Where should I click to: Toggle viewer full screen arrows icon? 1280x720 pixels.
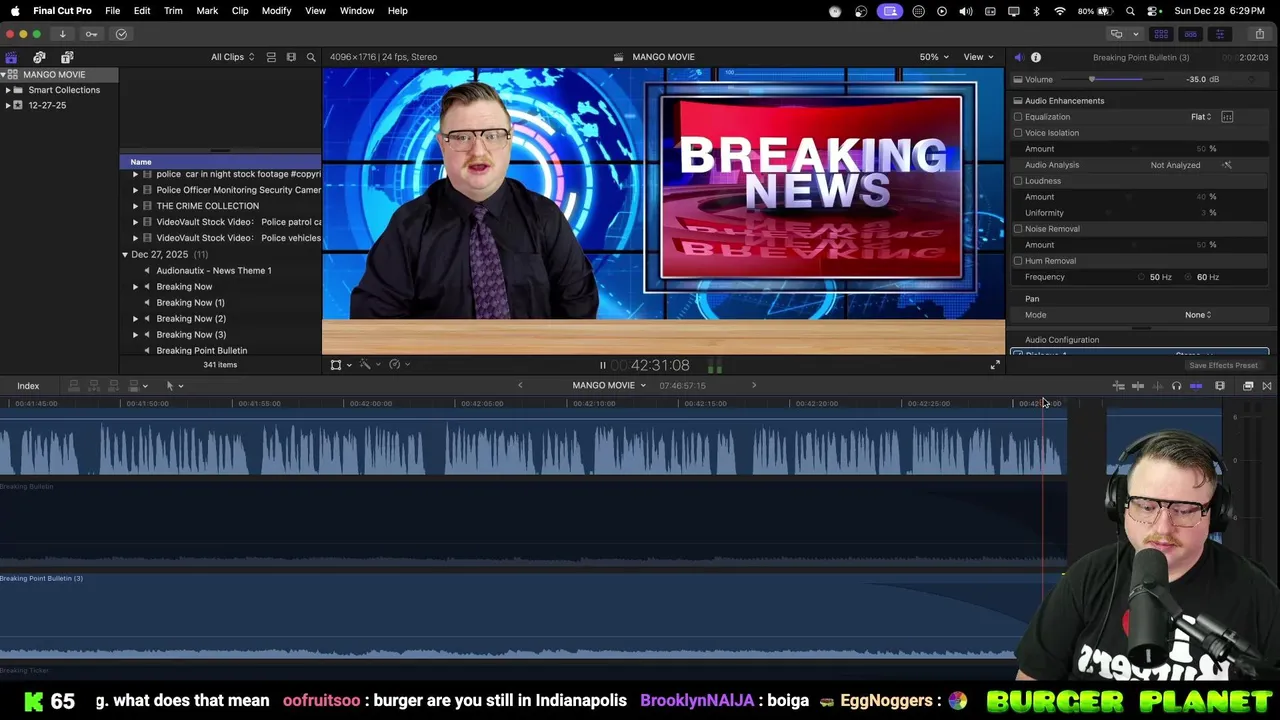pyautogui.click(x=995, y=366)
